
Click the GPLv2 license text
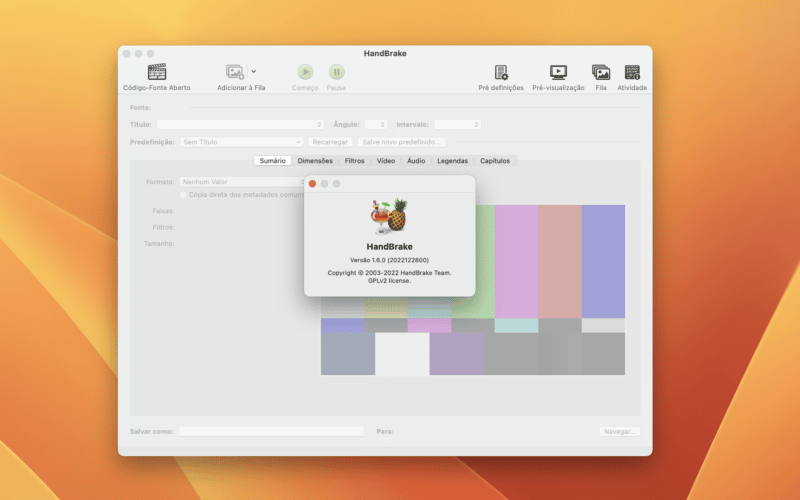coord(389,281)
